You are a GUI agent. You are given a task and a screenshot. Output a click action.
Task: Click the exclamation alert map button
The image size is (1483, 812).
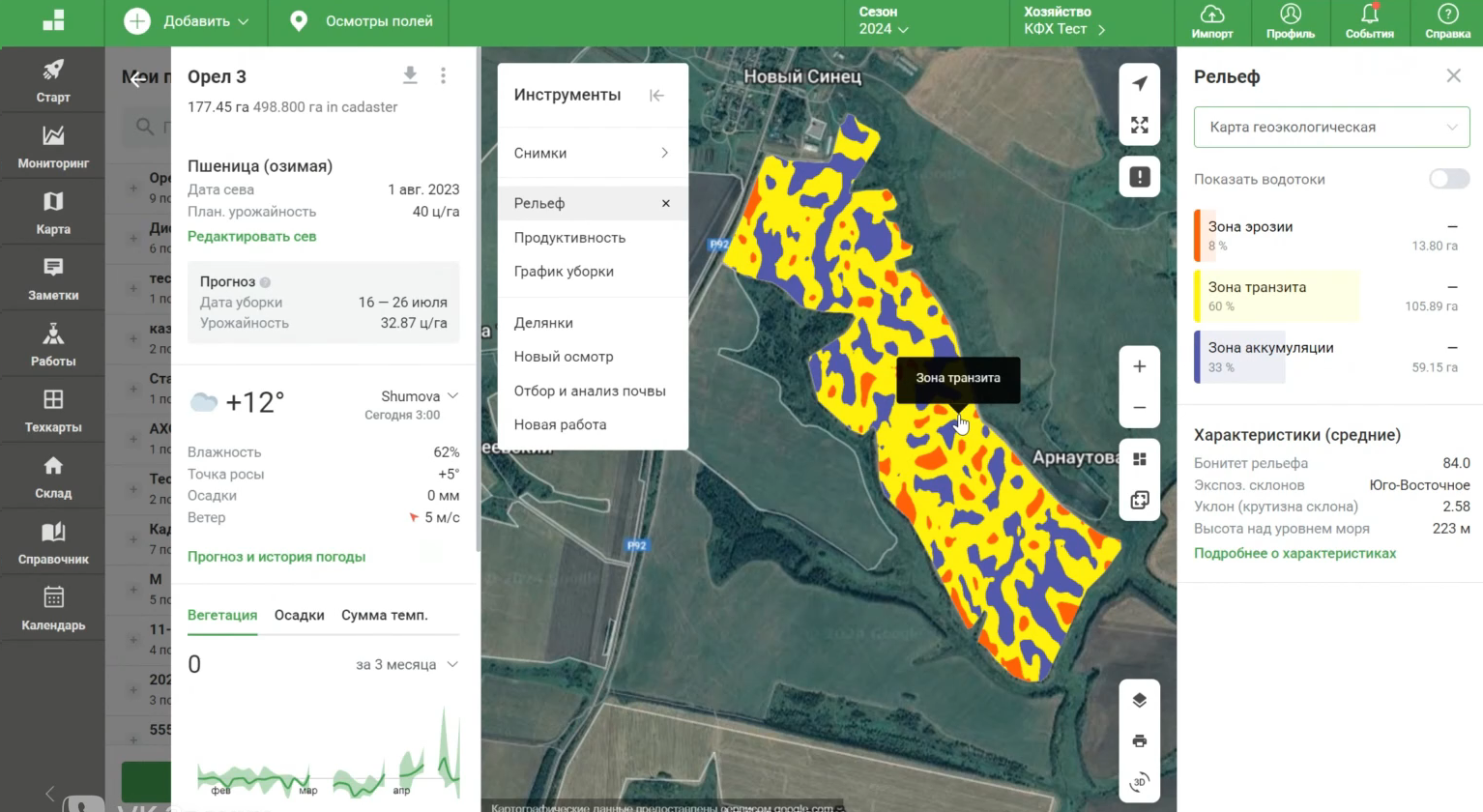pos(1140,177)
